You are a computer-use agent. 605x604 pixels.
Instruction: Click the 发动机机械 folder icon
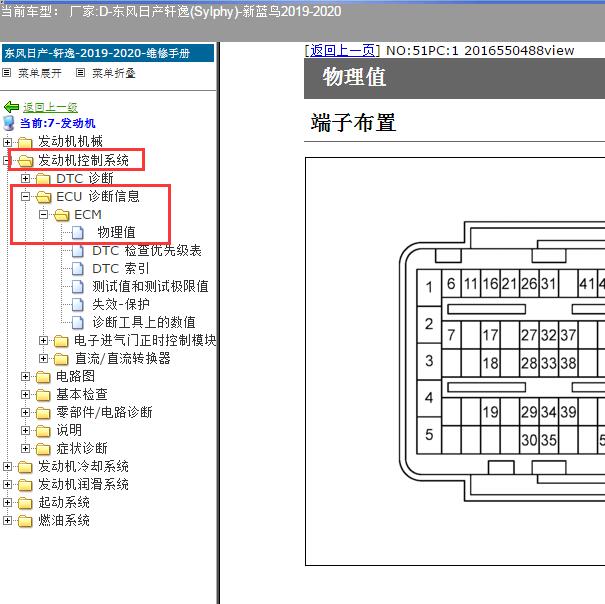(x=25, y=142)
